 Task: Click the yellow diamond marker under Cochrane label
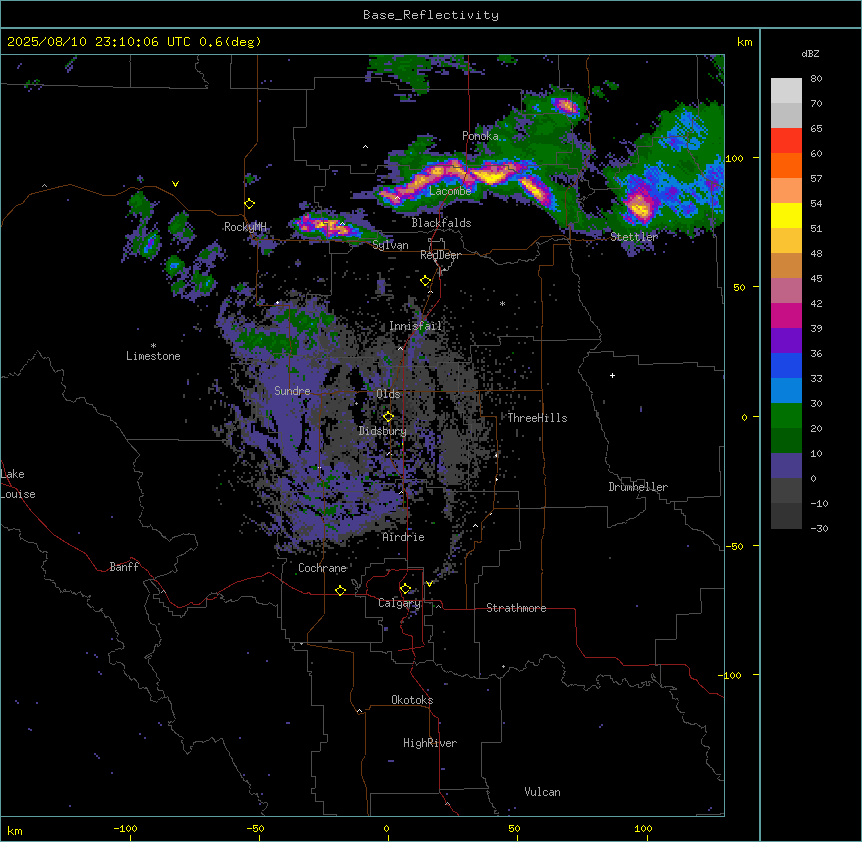point(340,590)
